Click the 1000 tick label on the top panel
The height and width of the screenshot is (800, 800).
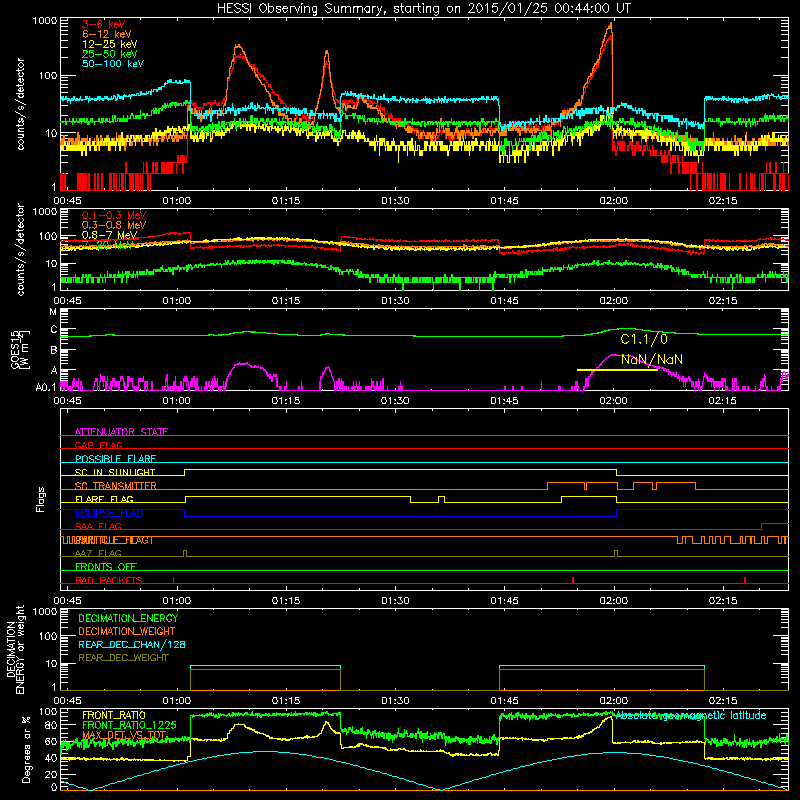click(45, 21)
